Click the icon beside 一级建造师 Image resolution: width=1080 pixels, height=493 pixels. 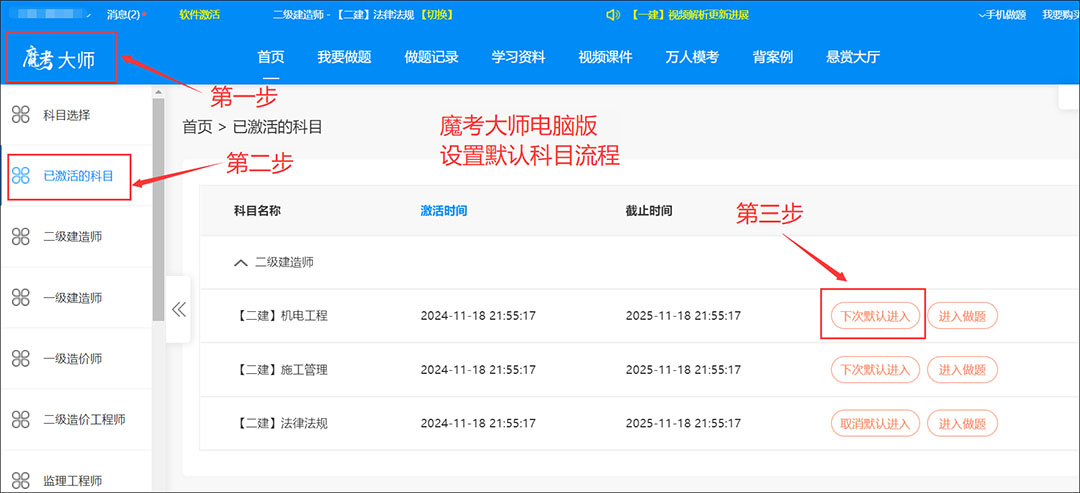click(x=21, y=297)
